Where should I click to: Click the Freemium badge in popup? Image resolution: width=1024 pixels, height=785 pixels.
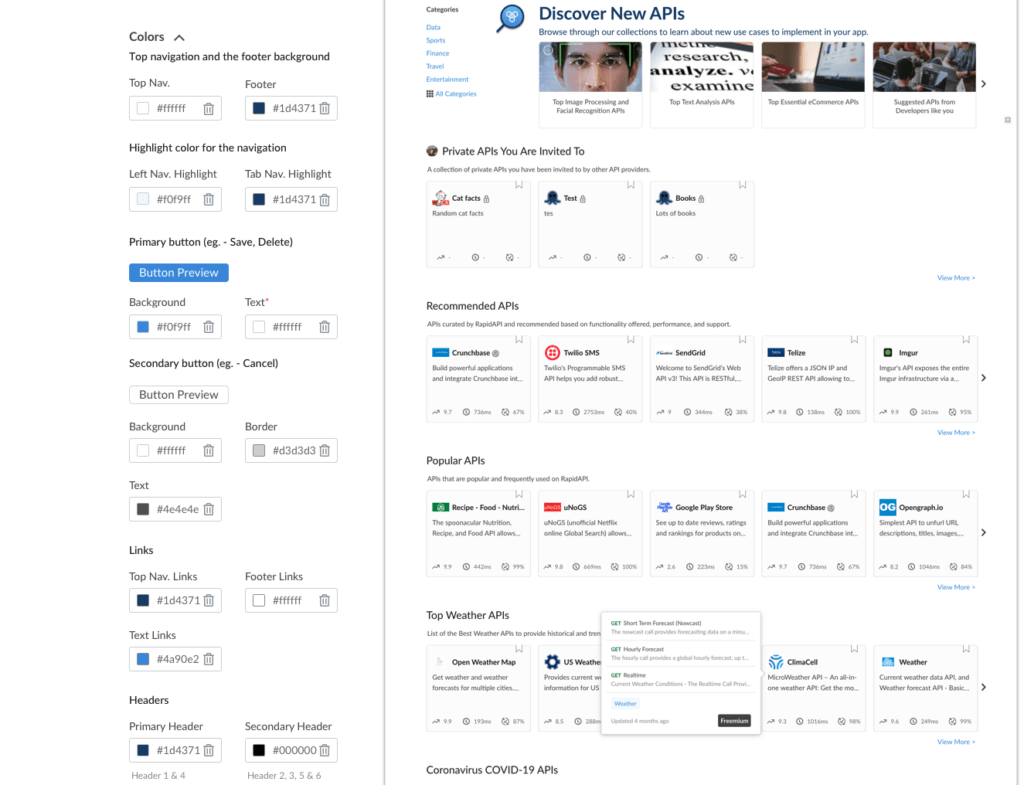tap(734, 721)
